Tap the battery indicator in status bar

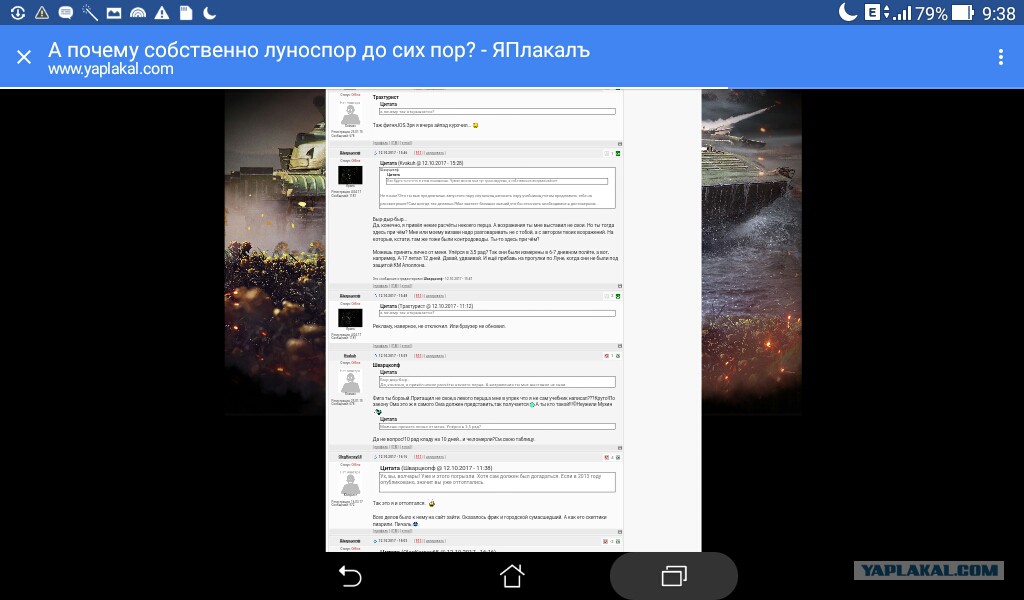[963, 12]
